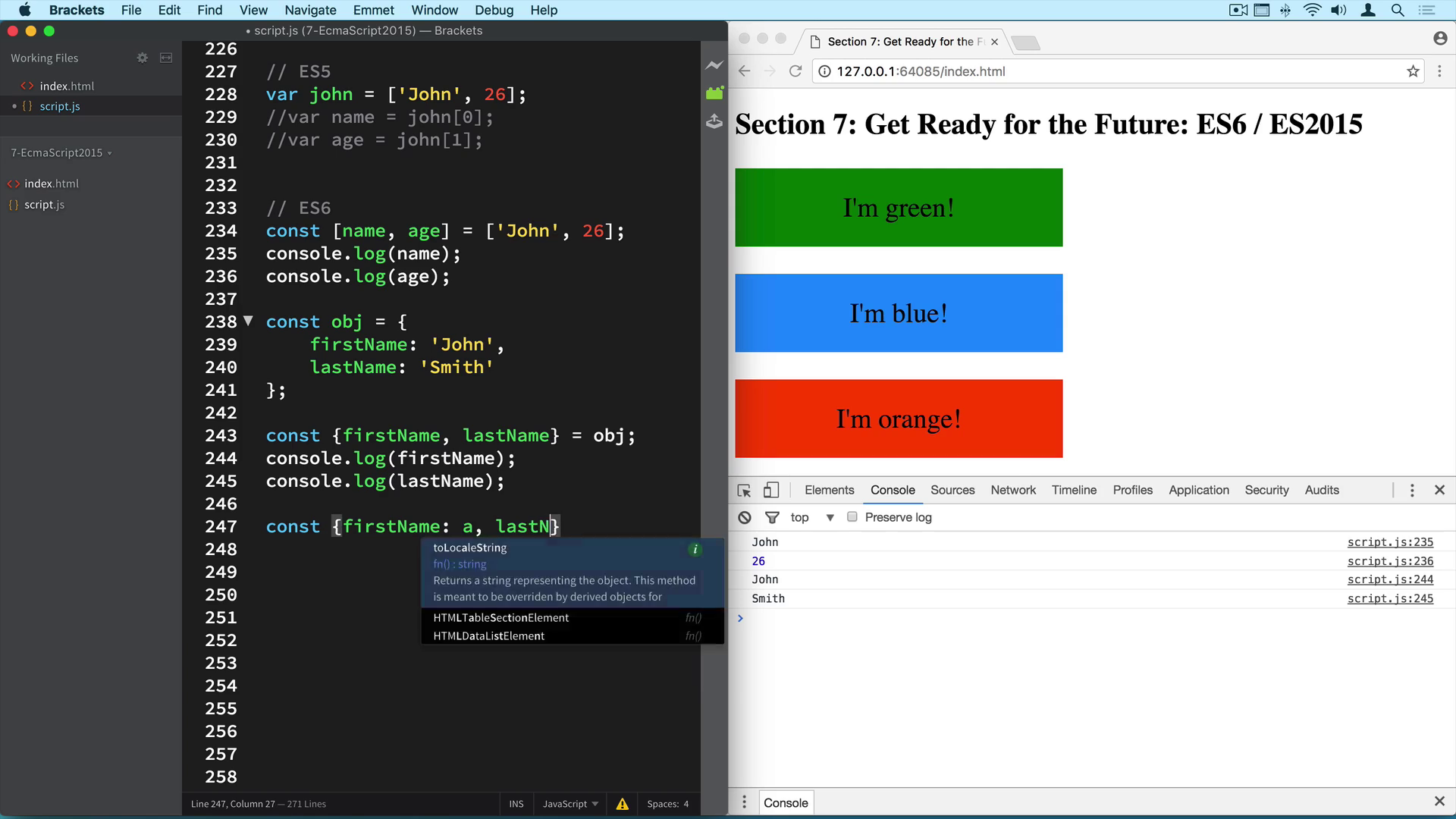Enable Preserve log checkbox
This screenshot has height=819, width=1456.
pos(852,517)
